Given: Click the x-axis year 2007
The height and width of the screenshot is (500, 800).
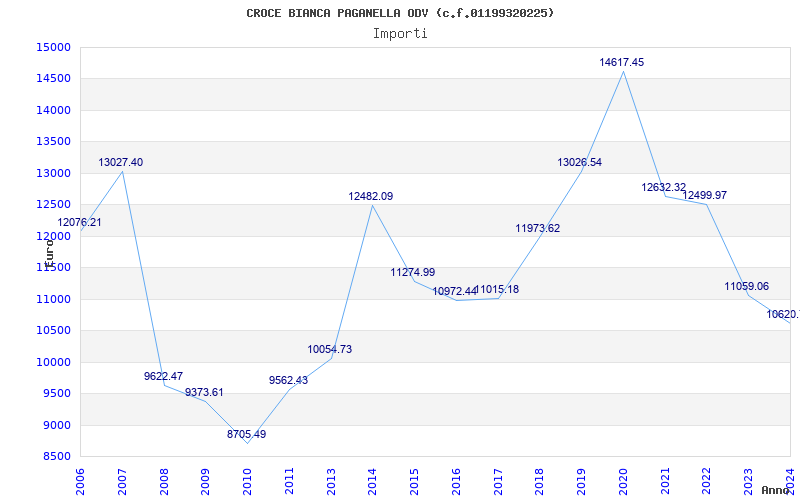Looking at the screenshot, I should pos(122,482).
